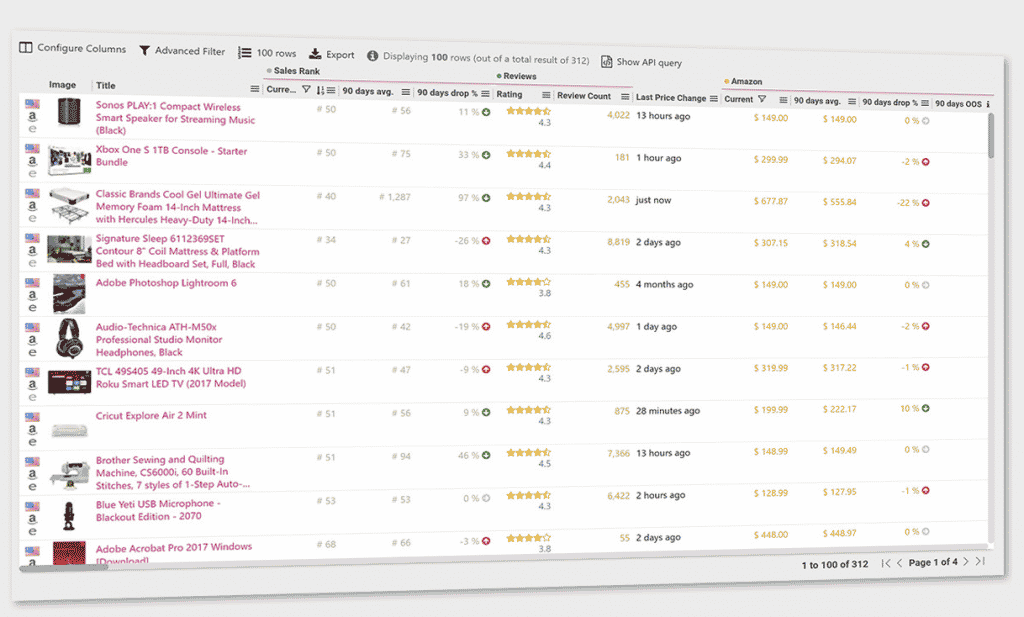Click Sonos PLAY:1 speaker thumbnail
This screenshot has height=617, width=1024.
(69, 112)
